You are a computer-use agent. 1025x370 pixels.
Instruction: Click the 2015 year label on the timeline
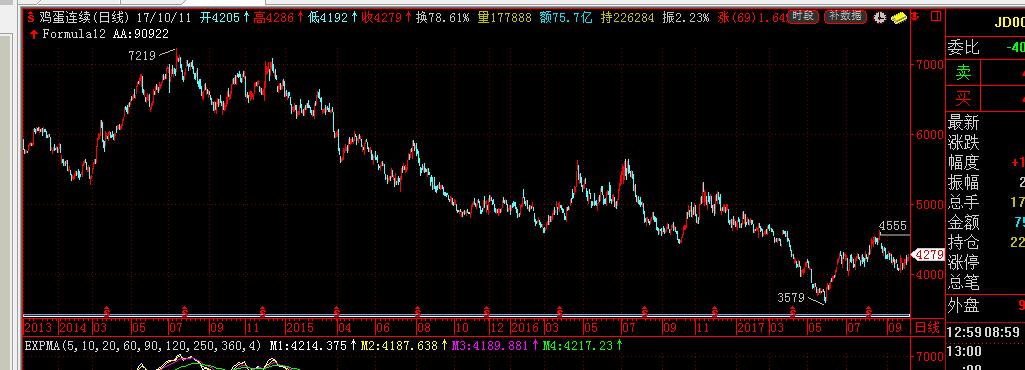(299, 327)
